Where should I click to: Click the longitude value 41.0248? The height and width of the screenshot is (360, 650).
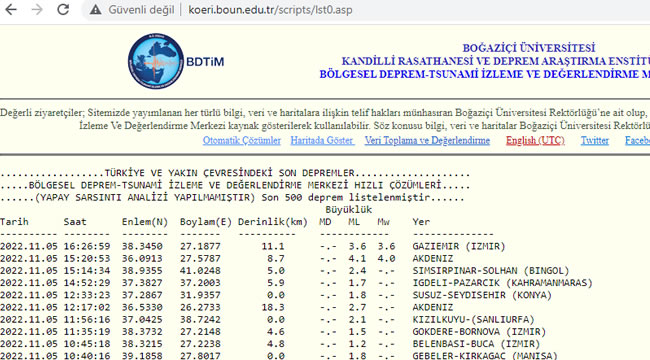pyautogui.click(x=200, y=271)
